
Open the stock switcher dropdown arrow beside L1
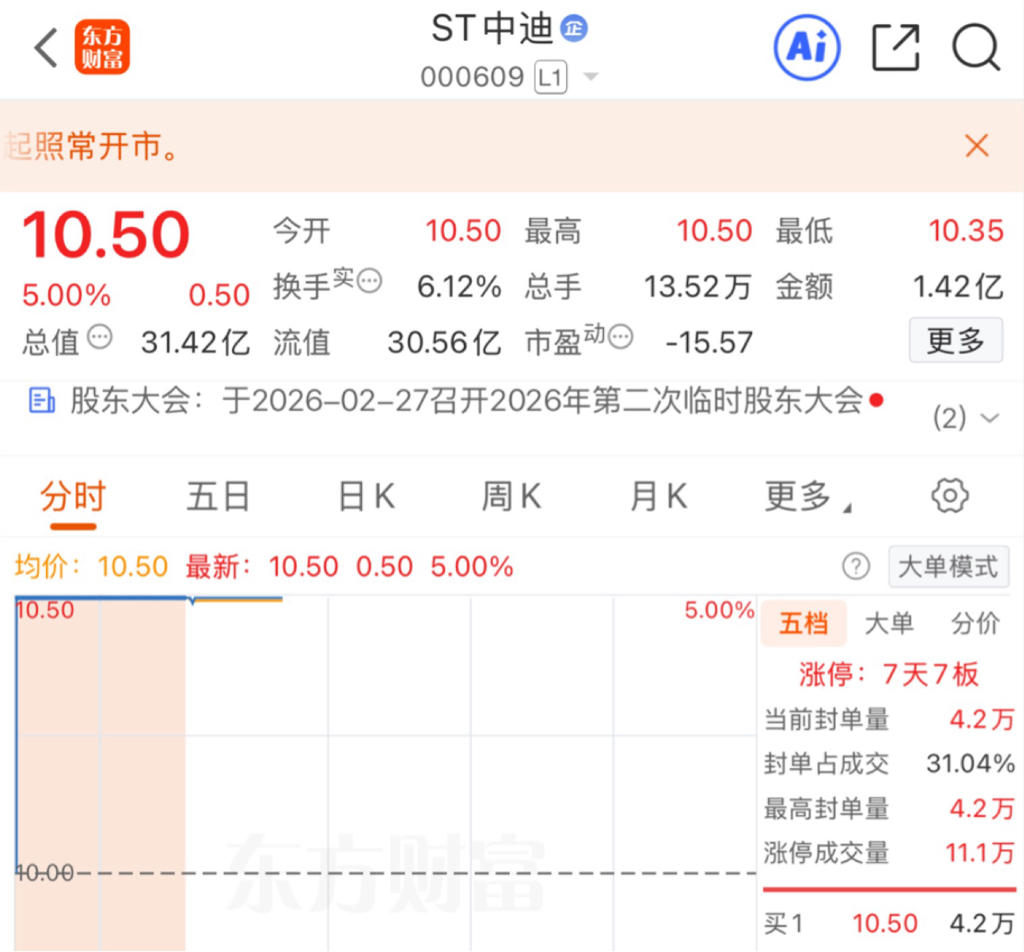point(590,77)
